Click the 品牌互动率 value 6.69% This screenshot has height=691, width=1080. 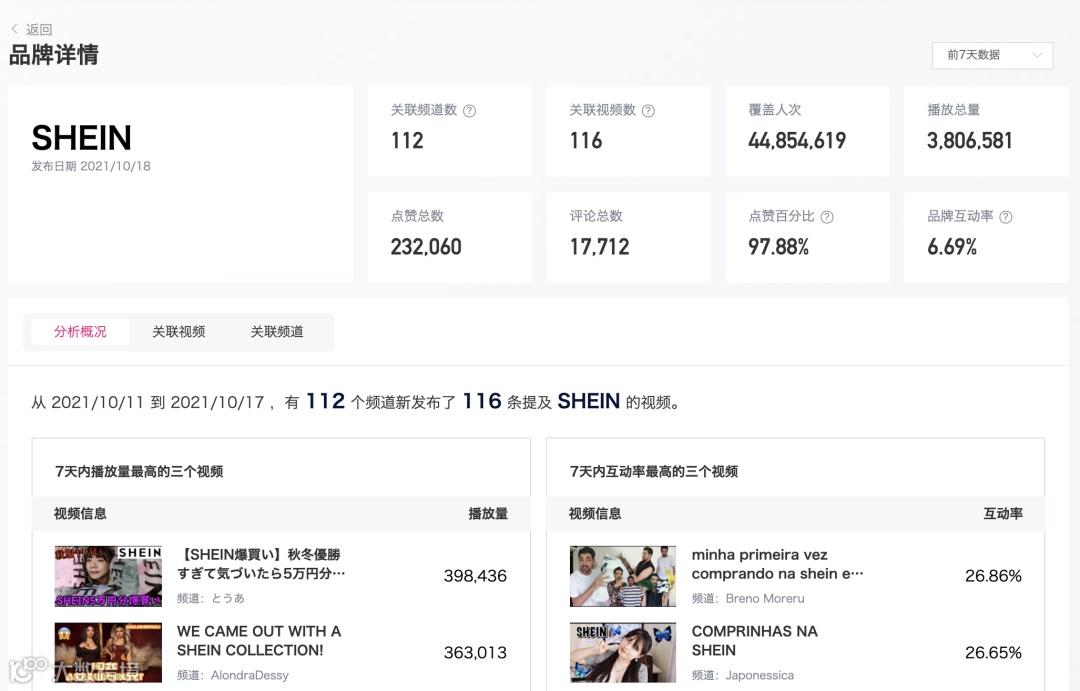952,247
